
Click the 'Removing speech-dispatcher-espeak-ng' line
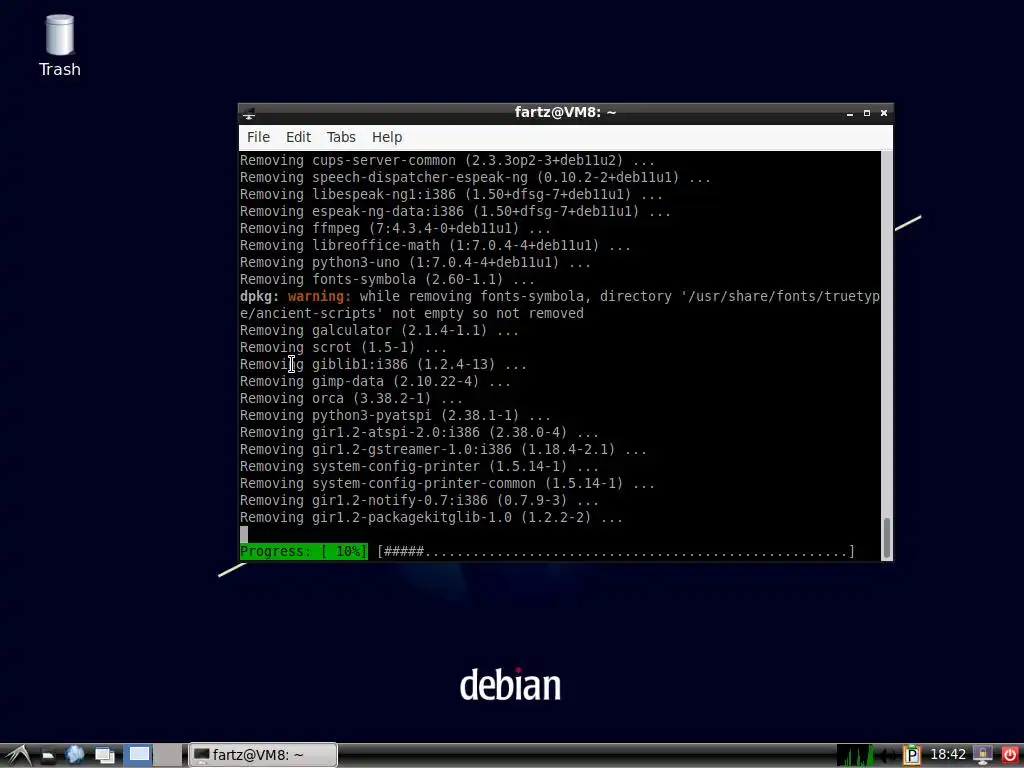(475, 178)
